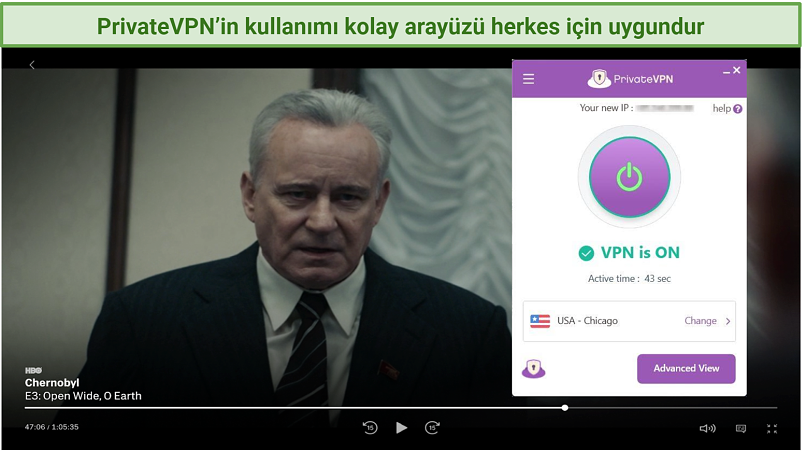The width and height of the screenshot is (806, 451).
Task: Go back with the player's back arrow
Action: (x=32, y=65)
